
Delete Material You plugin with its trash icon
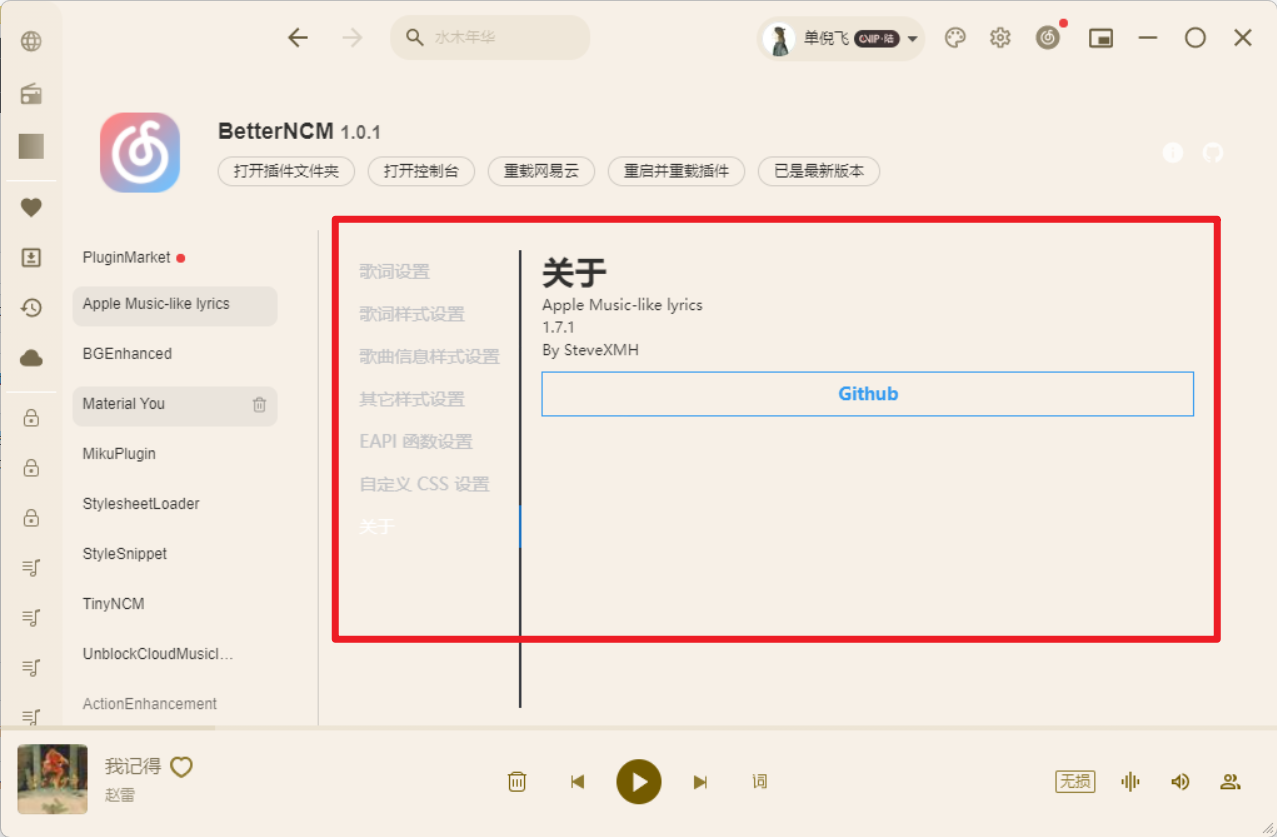pyautogui.click(x=259, y=406)
